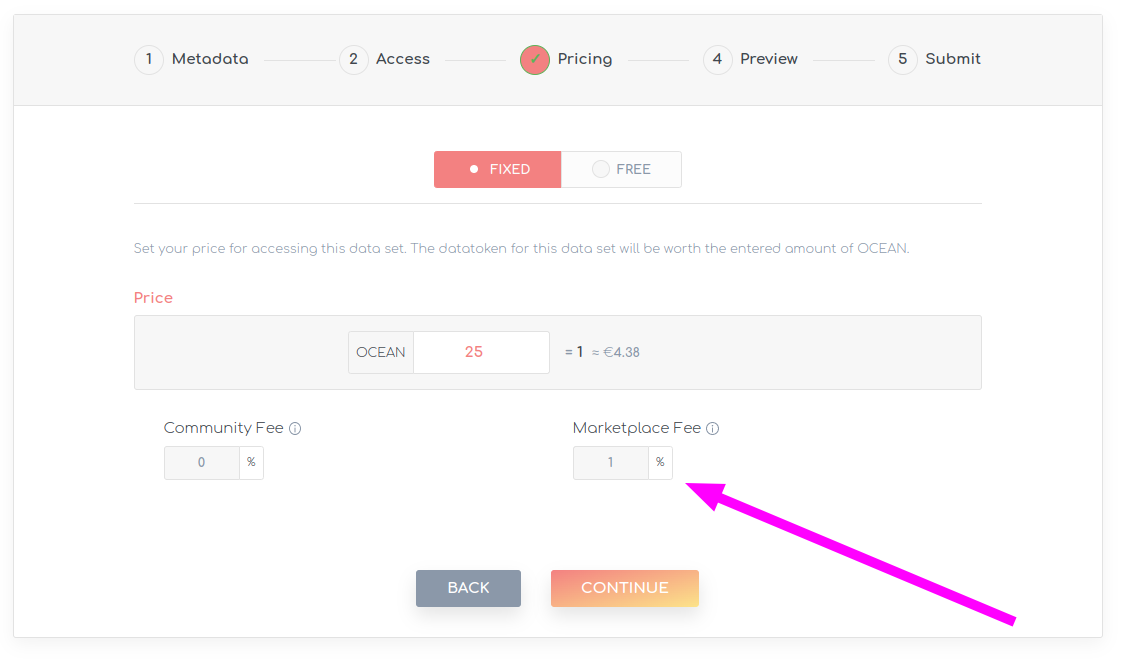Jump to the Submit step label
The height and width of the screenshot is (660, 1138).
[x=953, y=60]
